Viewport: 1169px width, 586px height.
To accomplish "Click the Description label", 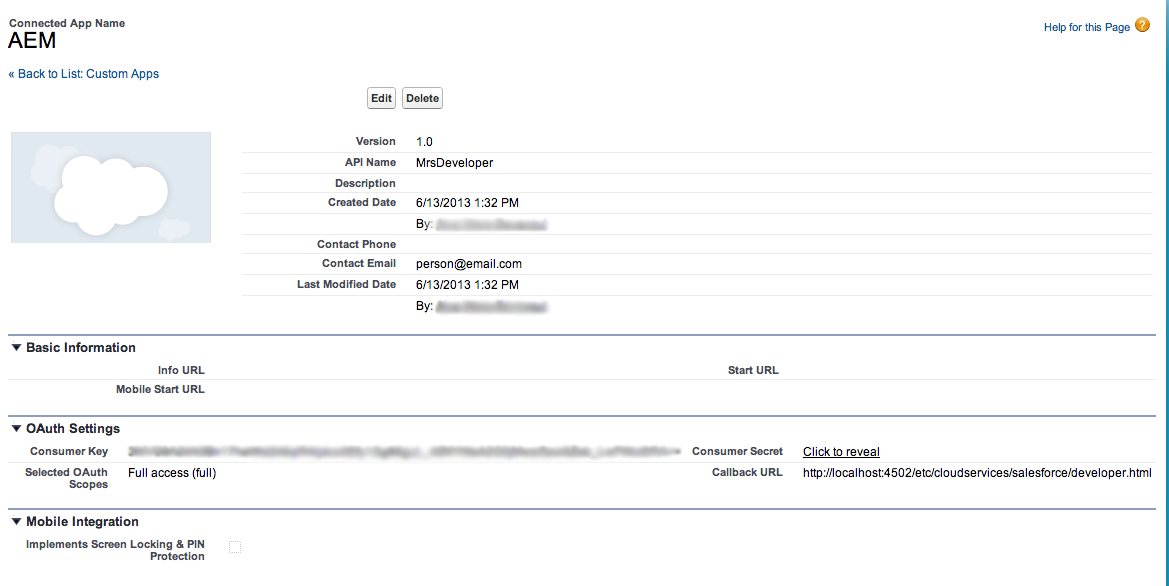I will (365, 183).
